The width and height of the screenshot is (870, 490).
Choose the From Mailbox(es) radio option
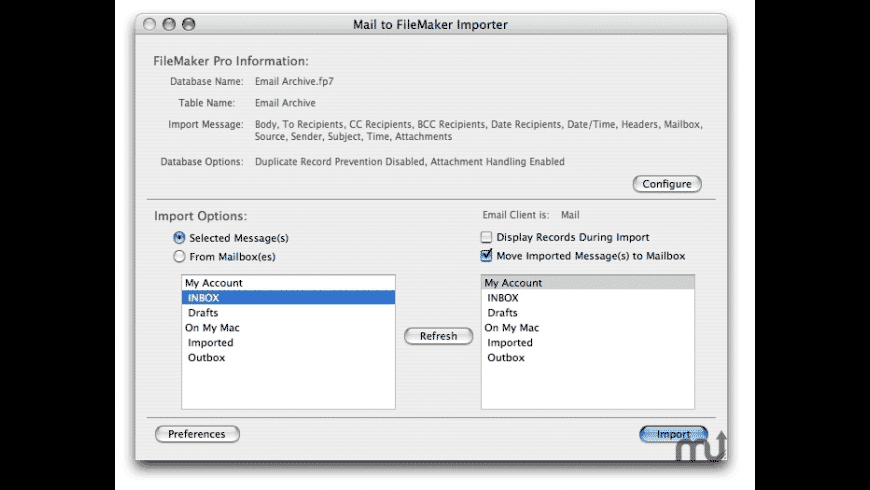pyautogui.click(x=179, y=256)
